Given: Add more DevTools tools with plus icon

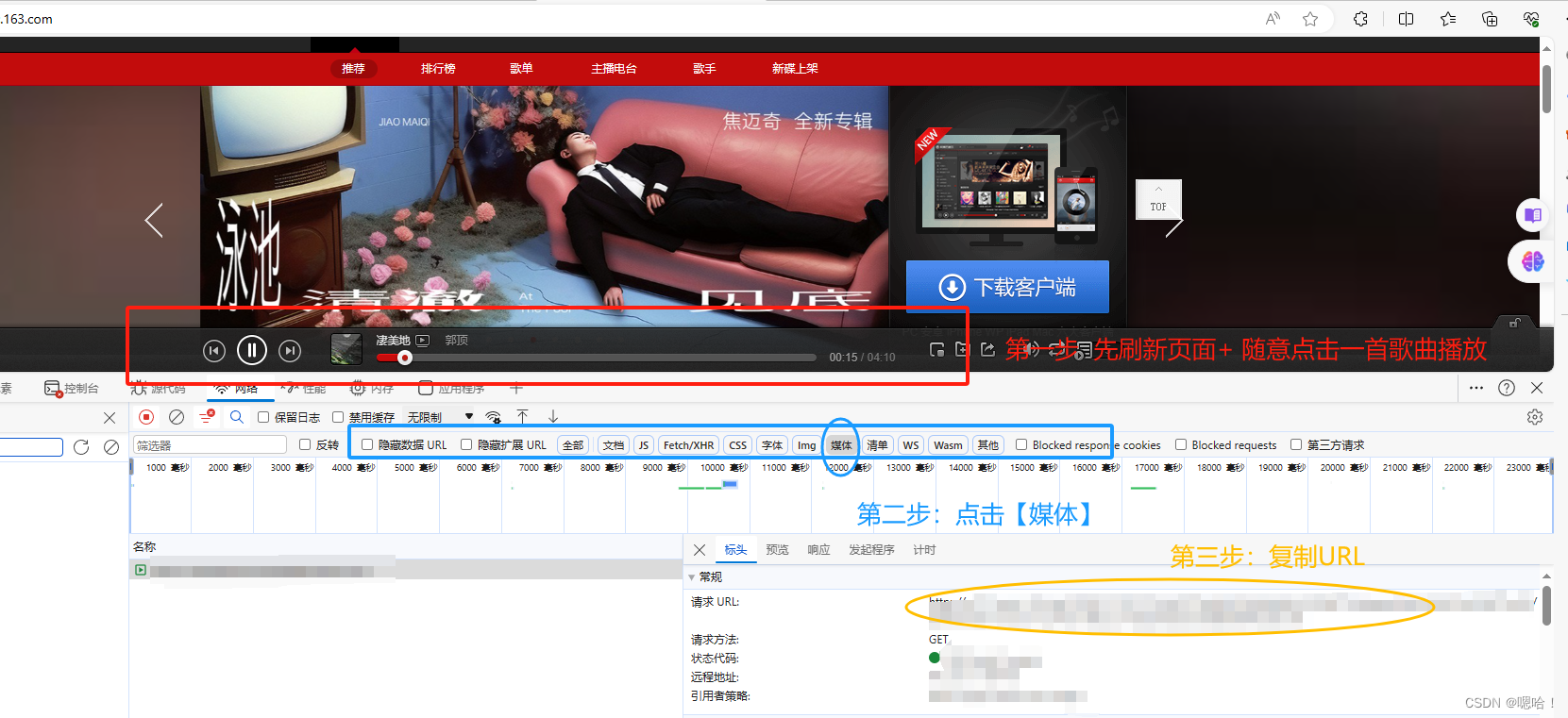Looking at the screenshot, I should coord(516,388).
